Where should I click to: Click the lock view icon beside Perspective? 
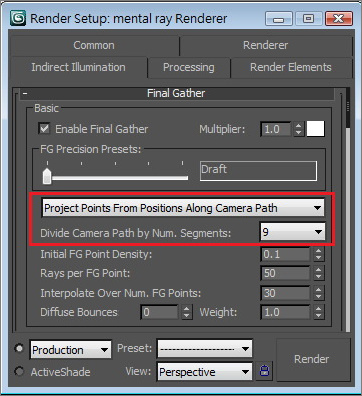(x=264, y=371)
